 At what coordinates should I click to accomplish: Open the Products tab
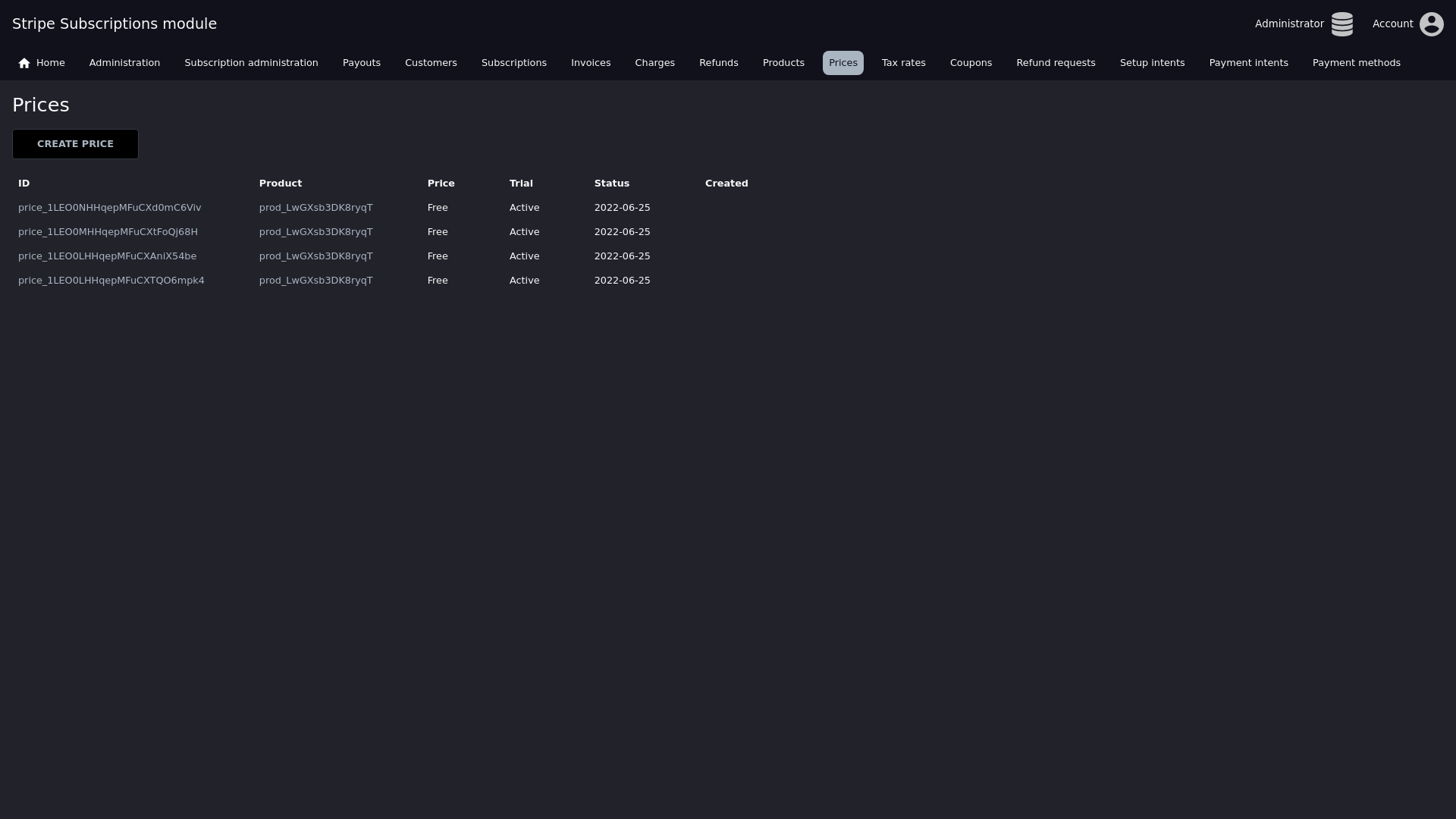tap(783, 63)
